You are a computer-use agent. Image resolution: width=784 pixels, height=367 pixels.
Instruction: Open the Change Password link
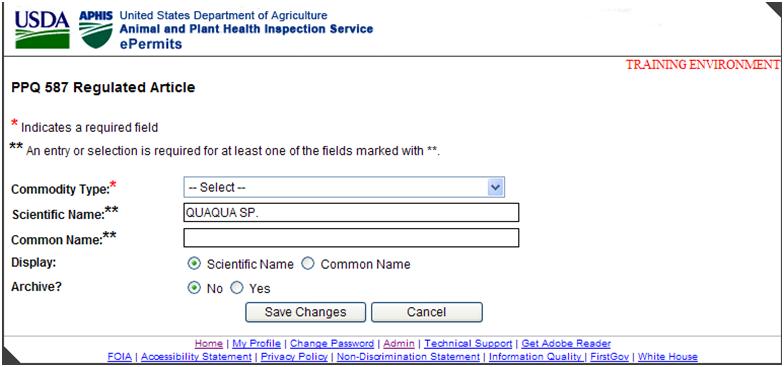tap(332, 344)
